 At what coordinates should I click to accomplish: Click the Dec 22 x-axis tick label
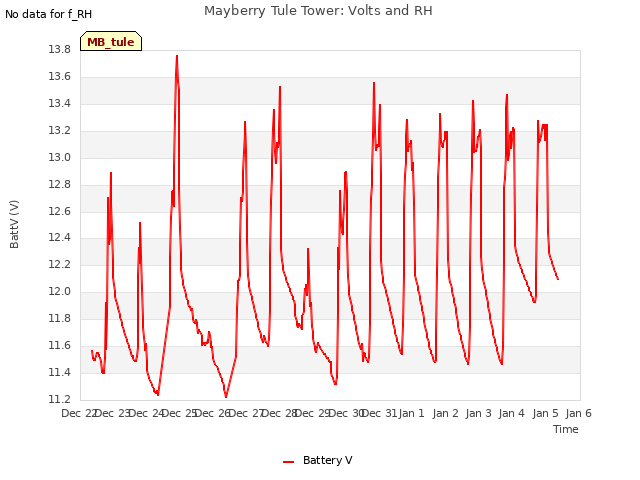79,413
